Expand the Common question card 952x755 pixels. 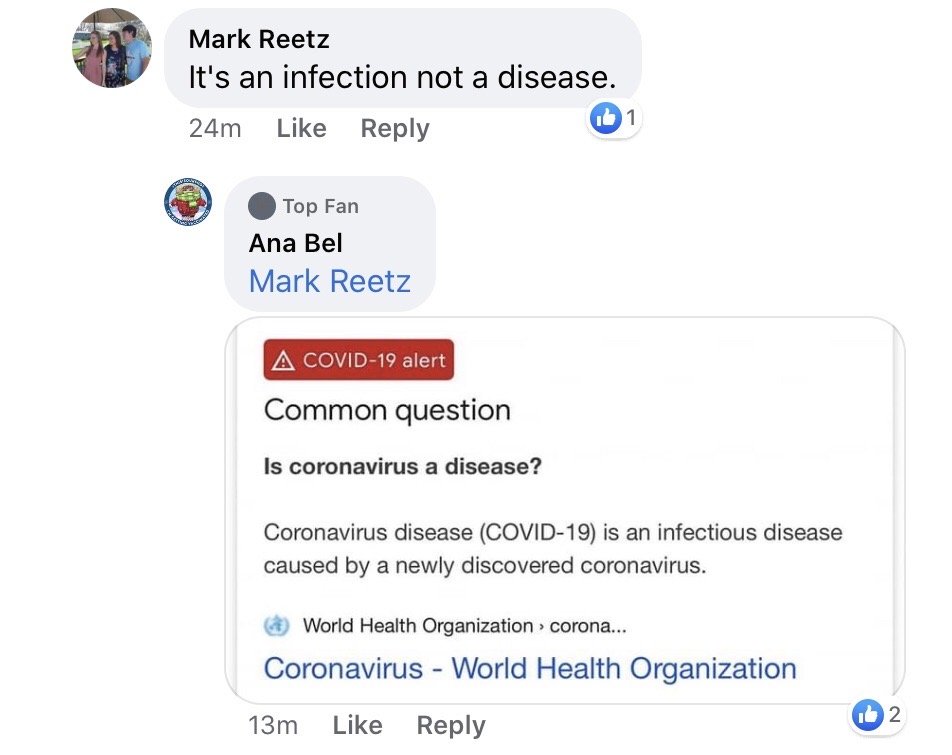click(x=388, y=409)
